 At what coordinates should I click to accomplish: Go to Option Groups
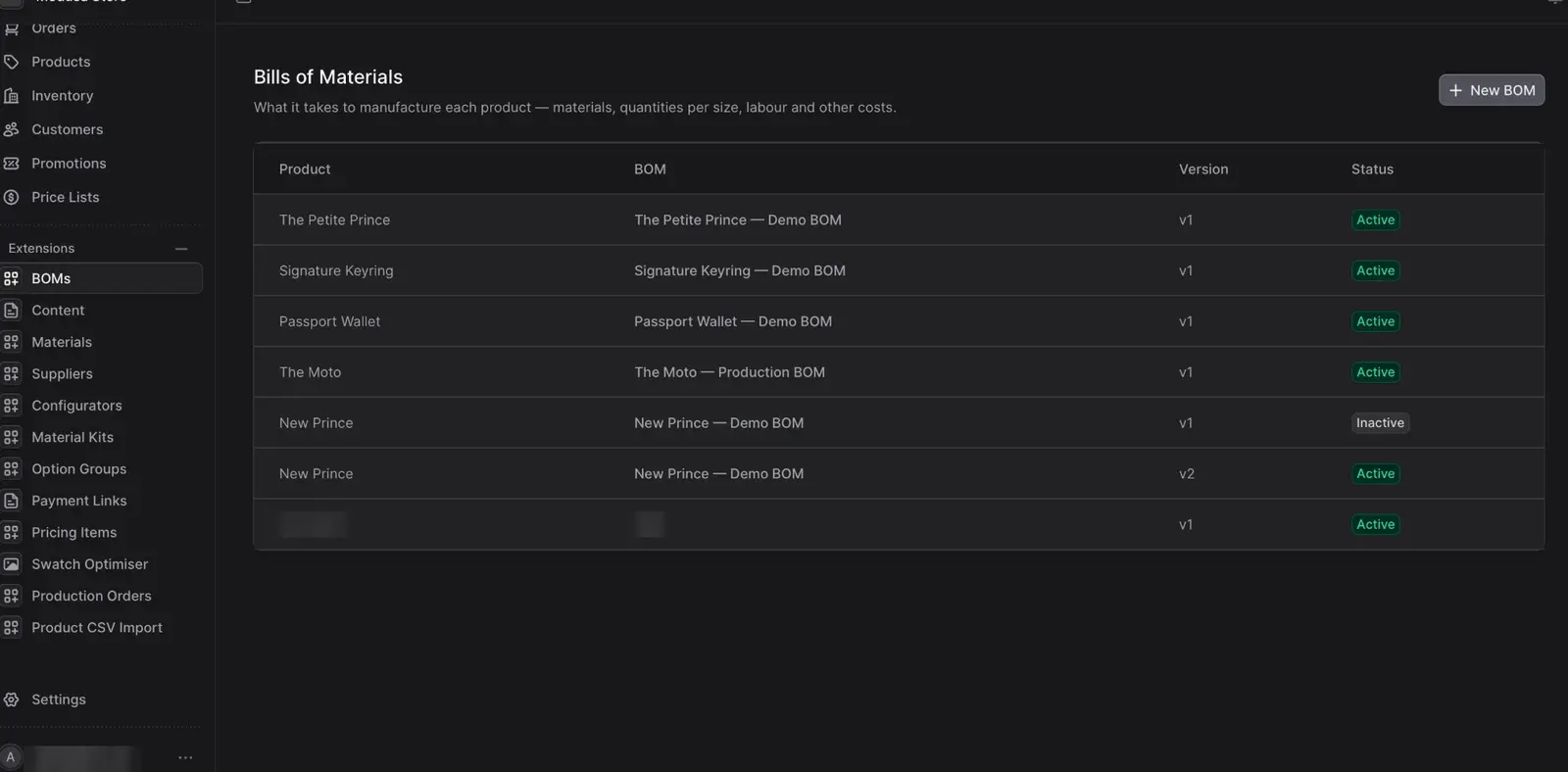coord(78,469)
